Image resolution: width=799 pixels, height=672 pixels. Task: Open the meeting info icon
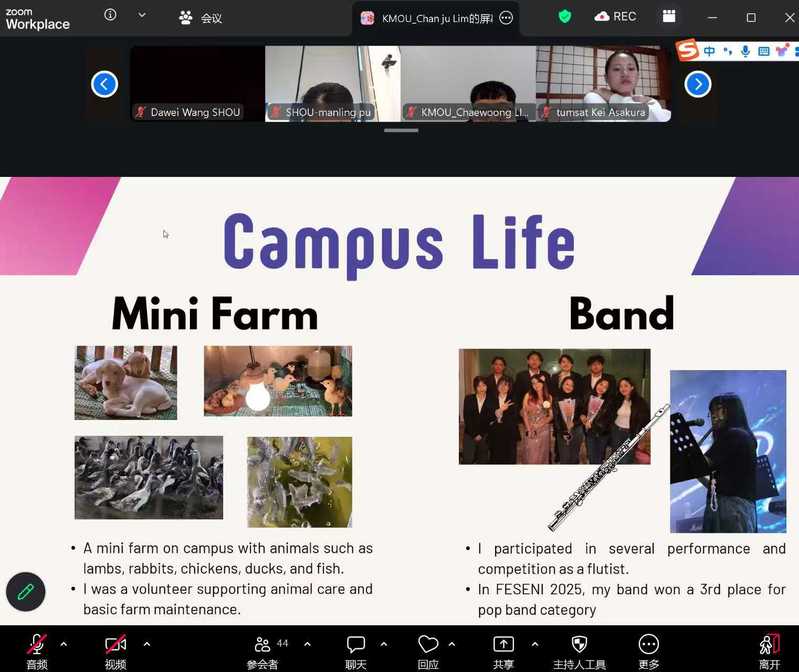point(110,15)
